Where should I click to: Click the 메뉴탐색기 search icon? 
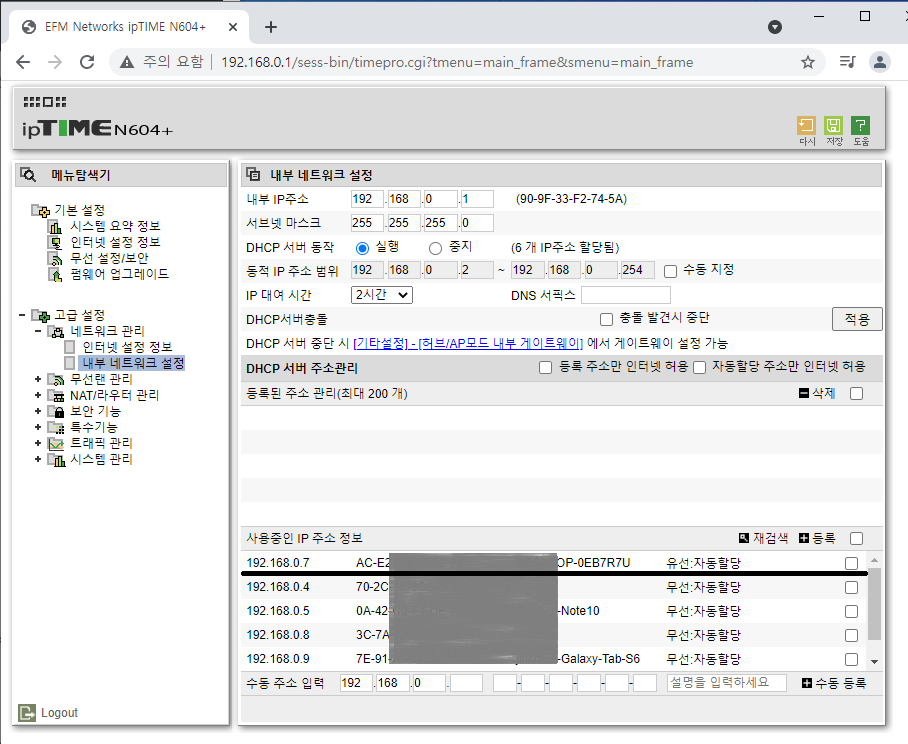28,174
